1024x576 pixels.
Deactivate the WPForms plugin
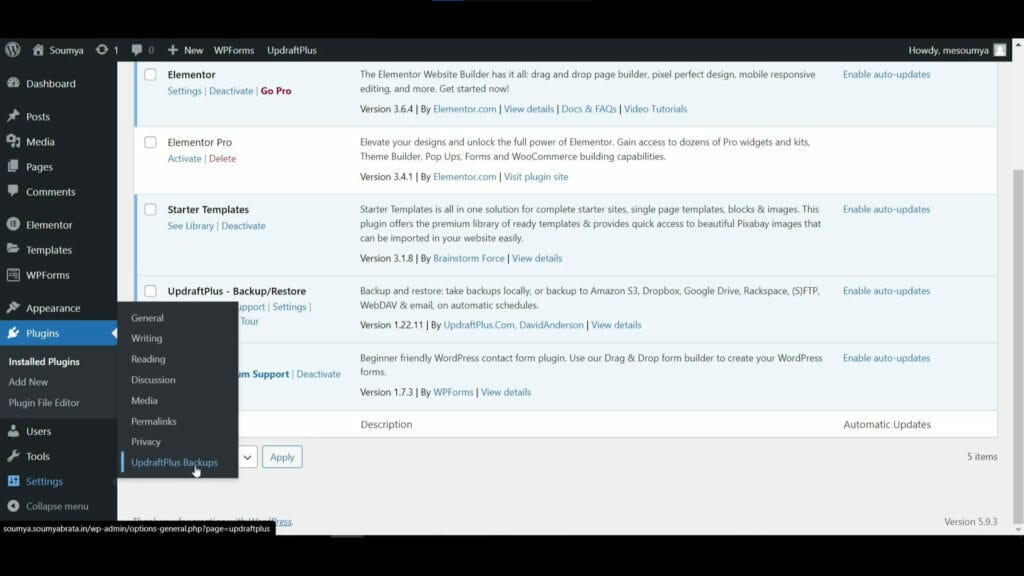click(x=318, y=374)
